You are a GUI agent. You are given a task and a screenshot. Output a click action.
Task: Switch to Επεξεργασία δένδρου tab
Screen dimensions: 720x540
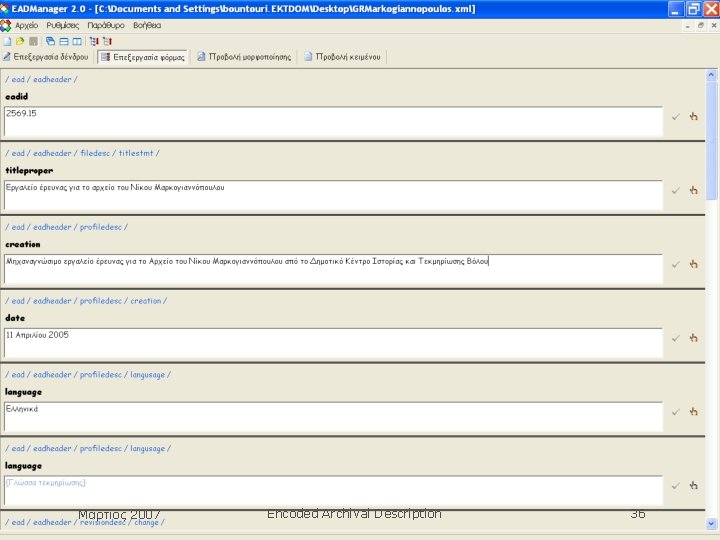point(46,57)
